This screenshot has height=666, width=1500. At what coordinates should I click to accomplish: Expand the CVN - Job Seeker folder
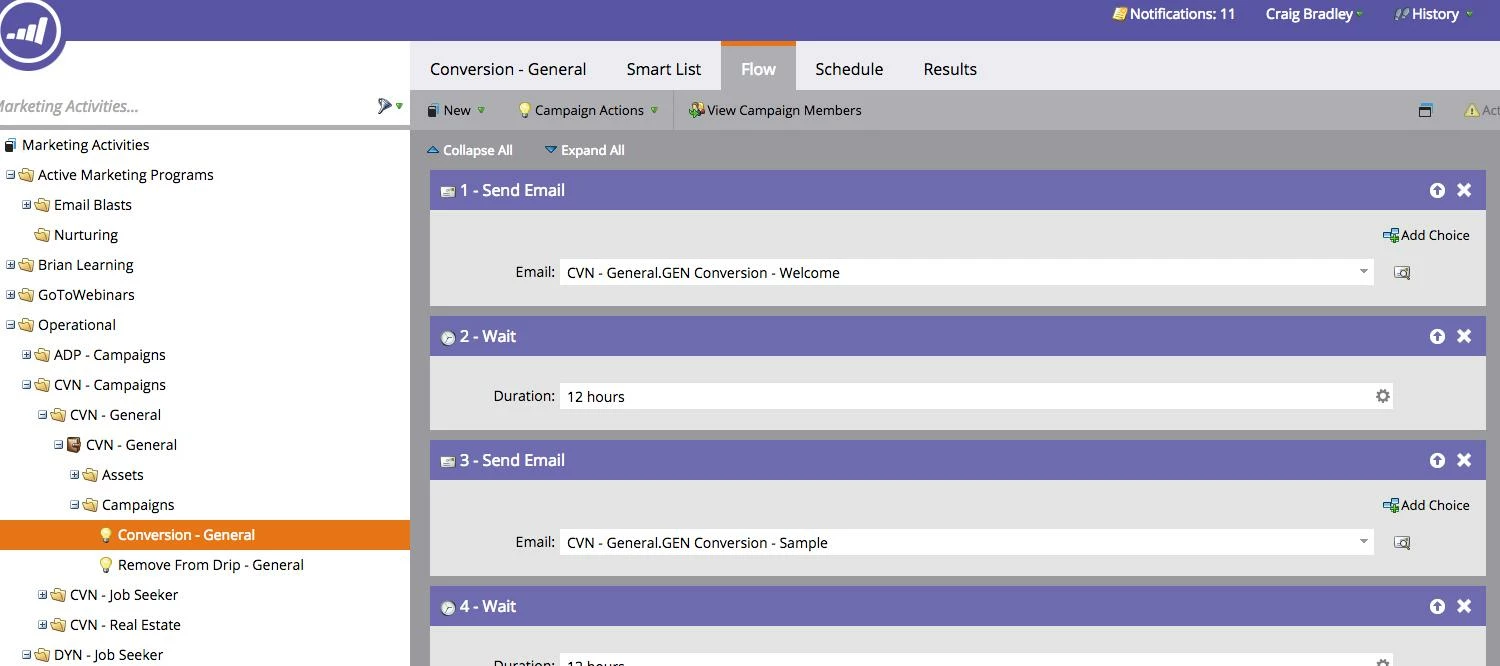(43, 595)
